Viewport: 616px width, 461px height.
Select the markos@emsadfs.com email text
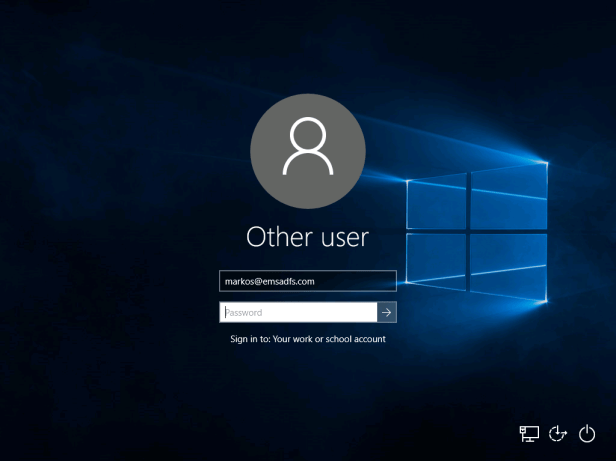click(x=270, y=281)
